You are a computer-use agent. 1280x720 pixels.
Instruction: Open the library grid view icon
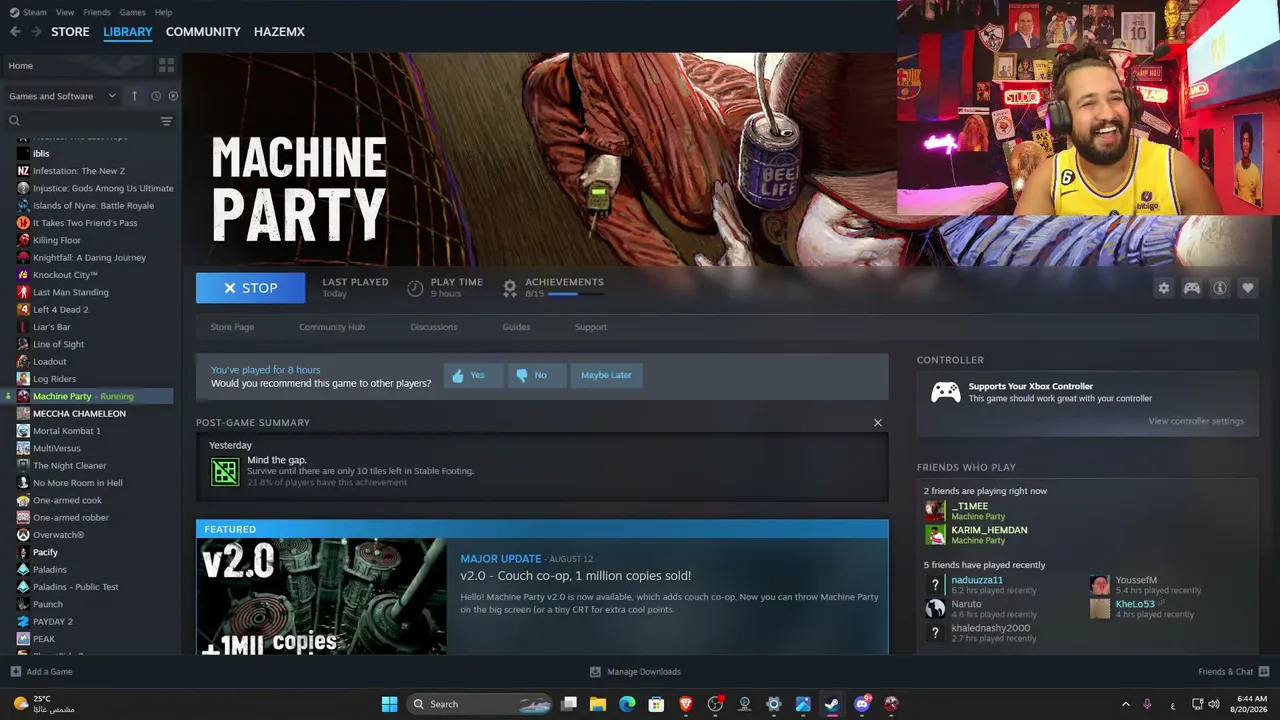(166, 65)
